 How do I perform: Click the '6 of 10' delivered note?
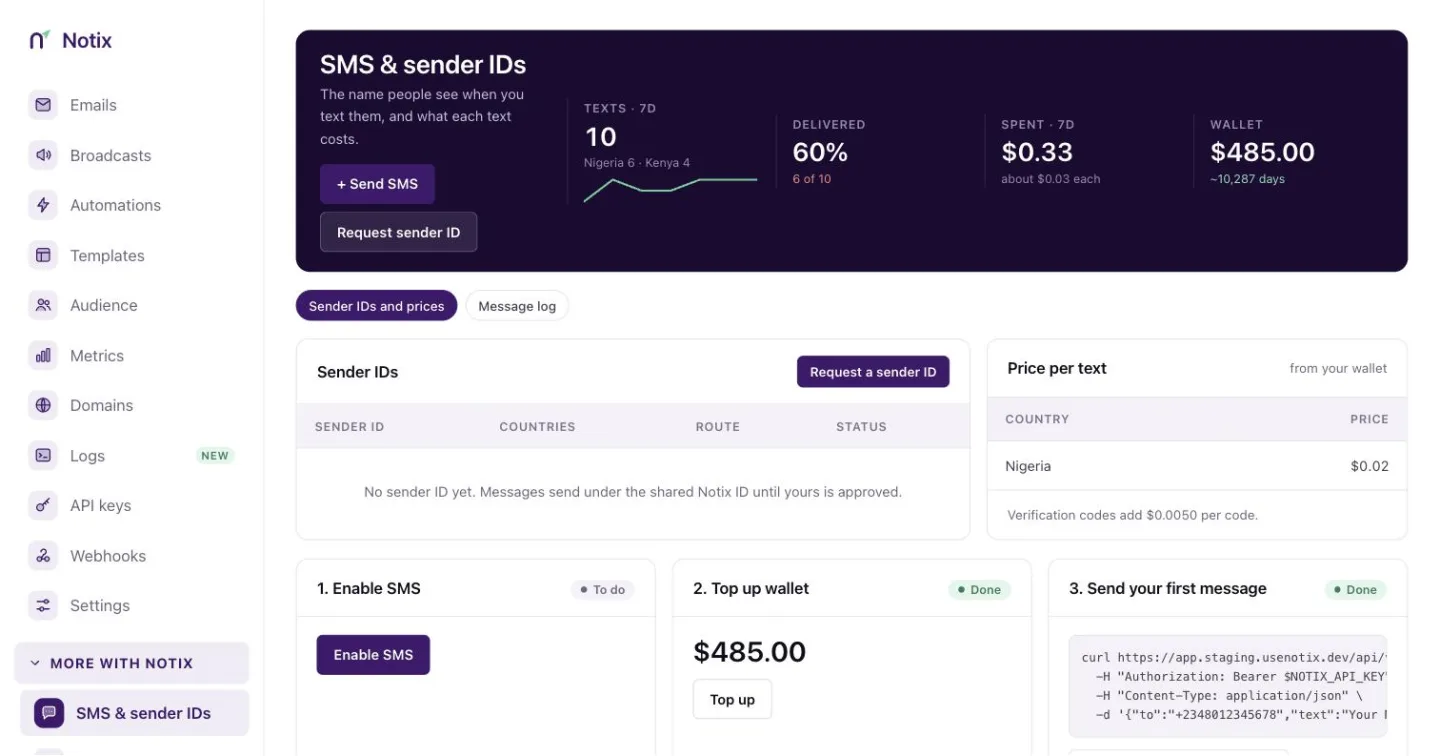812,179
